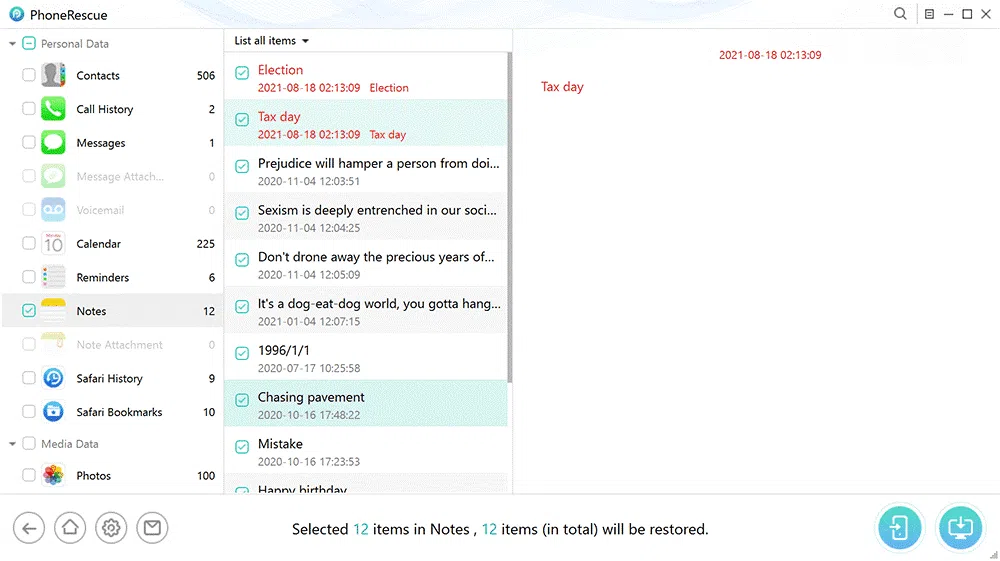
Task: Open settings gear icon
Action: click(111, 528)
